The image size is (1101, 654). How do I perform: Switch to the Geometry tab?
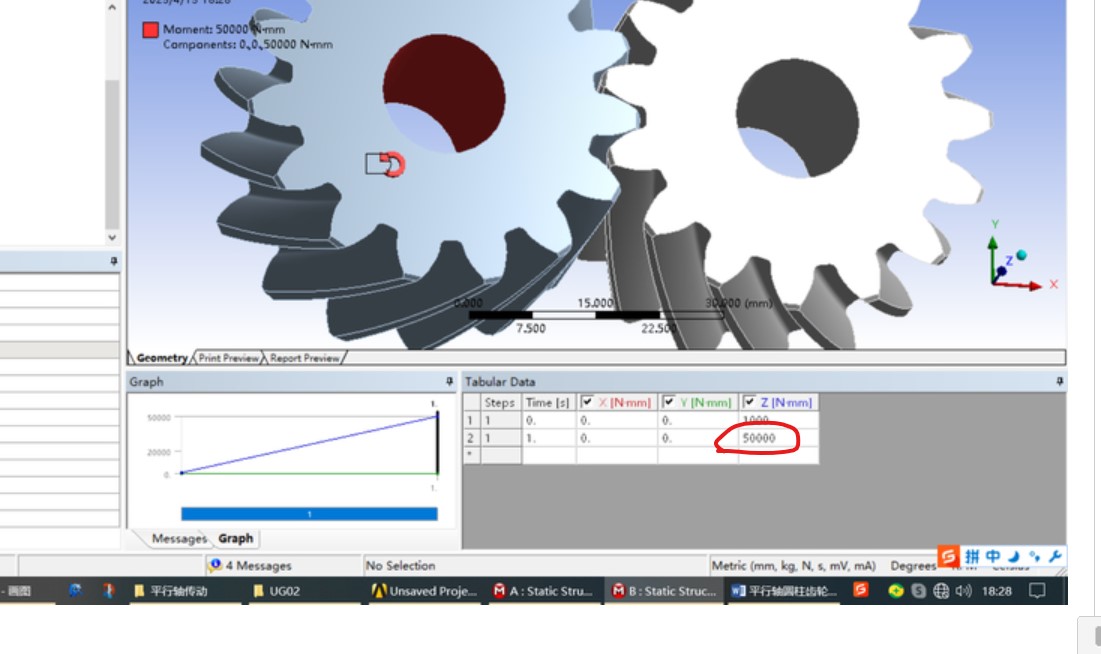tap(161, 358)
